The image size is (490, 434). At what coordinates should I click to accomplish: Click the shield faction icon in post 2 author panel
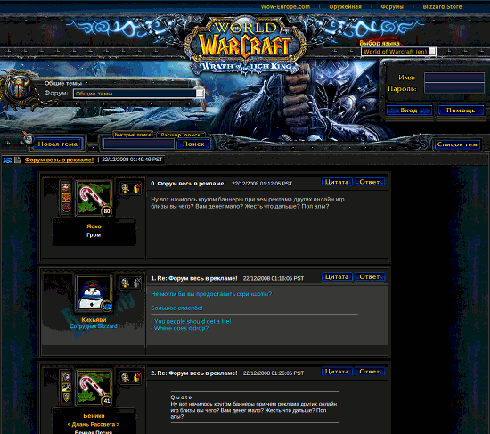coord(66,397)
